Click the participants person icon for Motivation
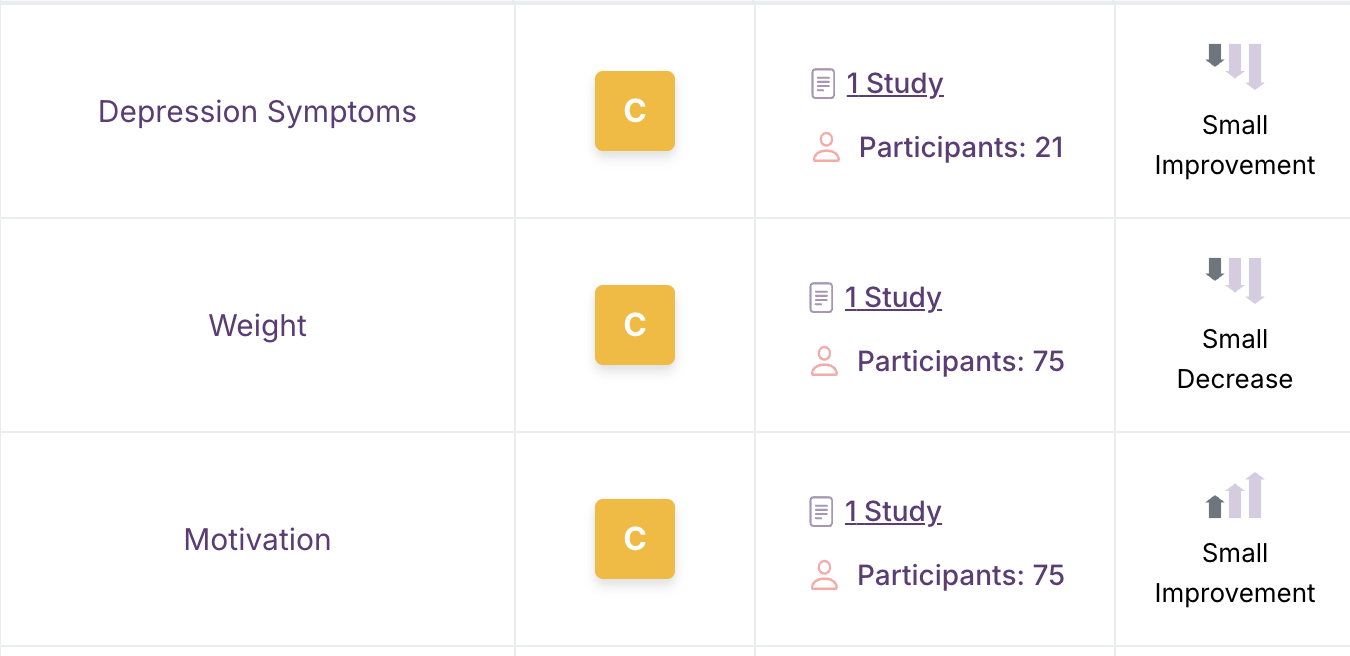This screenshot has height=656, width=1350. (x=824, y=575)
